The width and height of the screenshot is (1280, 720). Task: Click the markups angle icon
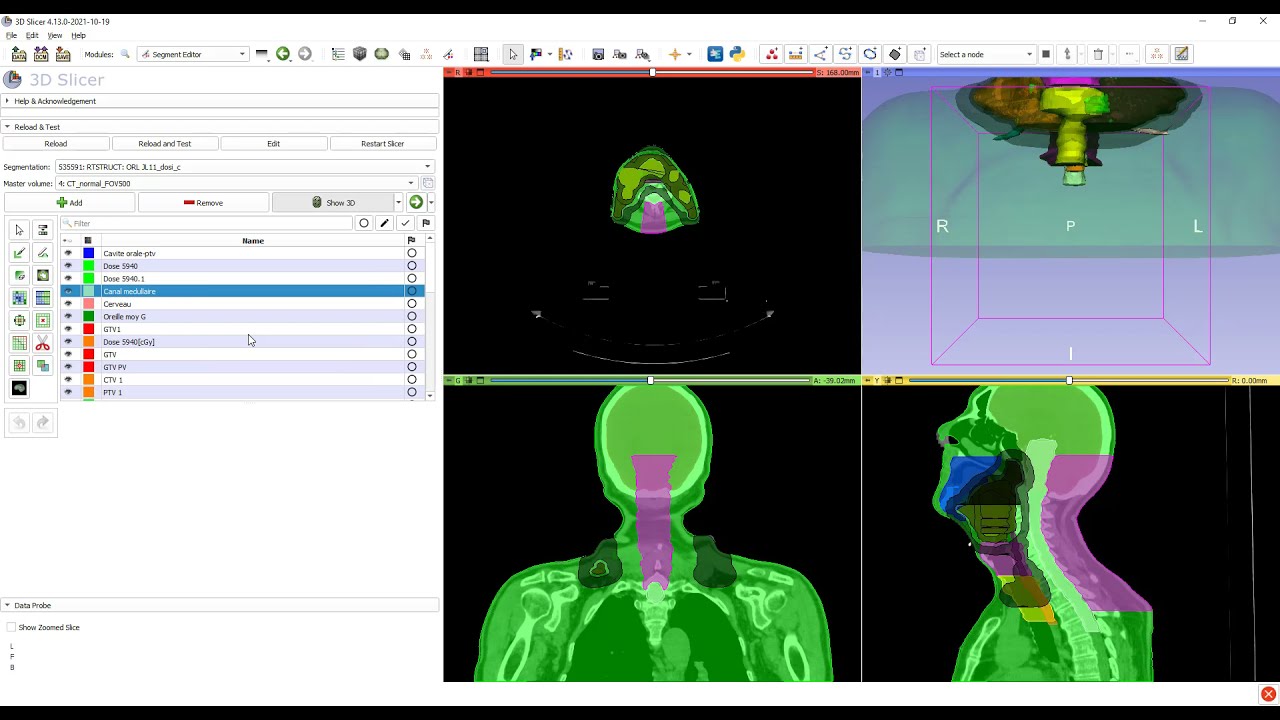pyautogui.click(x=821, y=54)
